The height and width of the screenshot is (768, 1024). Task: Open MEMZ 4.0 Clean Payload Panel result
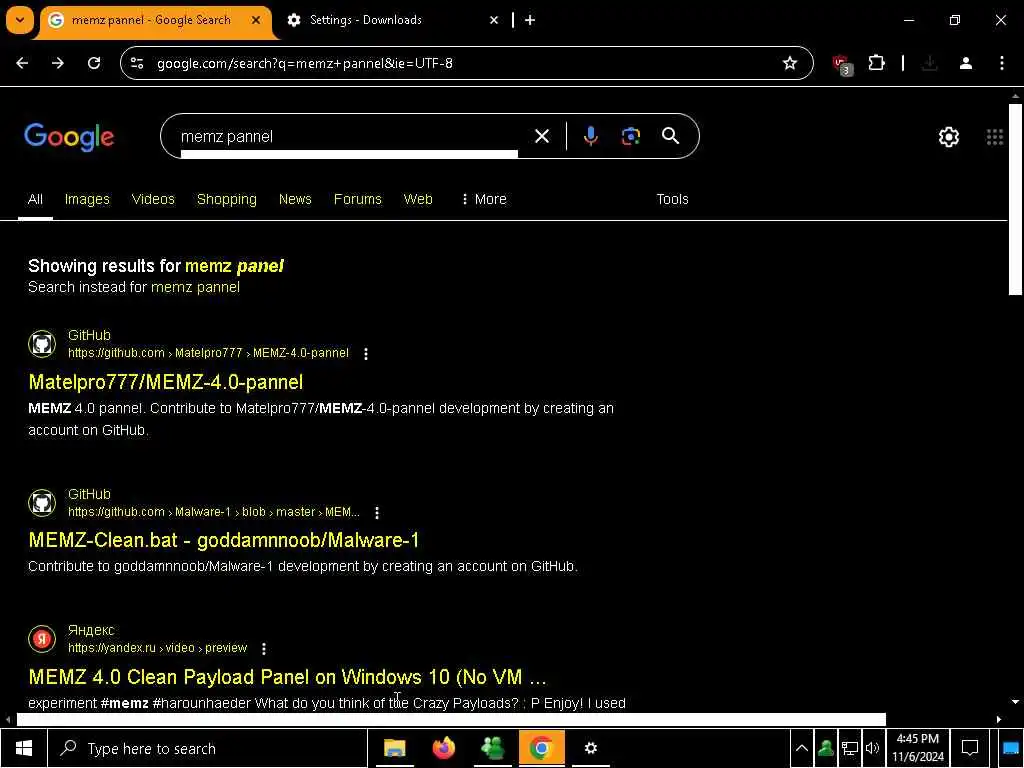point(287,677)
